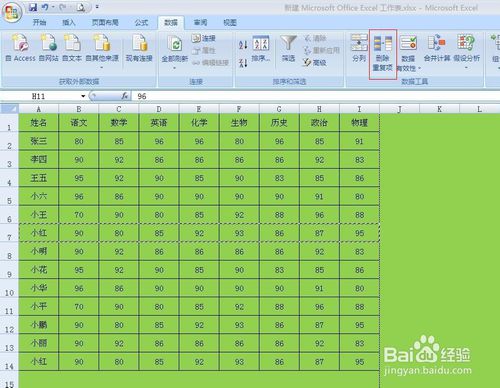Viewport: 500px width, 388px height.
Task: Click 分列 text to columns
Action: pyautogui.click(x=359, y=48)
